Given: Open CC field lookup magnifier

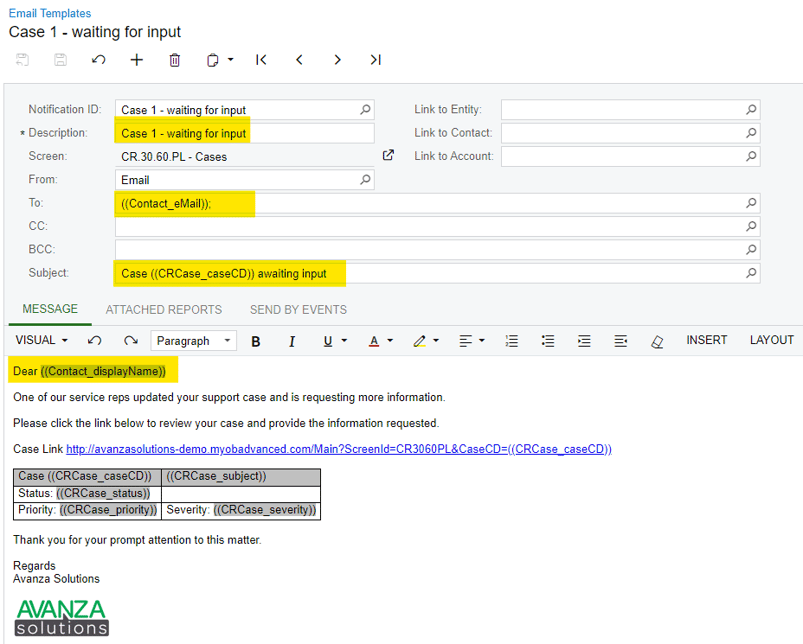Looking at the screenshot, I should (751, 226).
